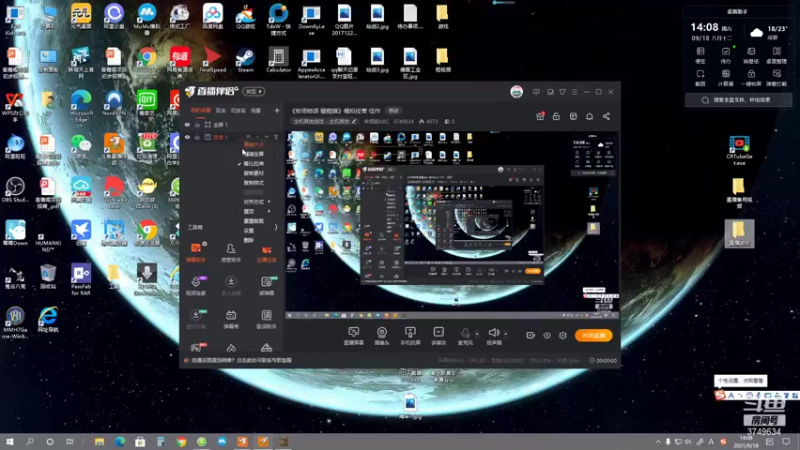Screen dimensions: 800x450
Task: Click the notification bell icon
Action: (x=589, y=116)
